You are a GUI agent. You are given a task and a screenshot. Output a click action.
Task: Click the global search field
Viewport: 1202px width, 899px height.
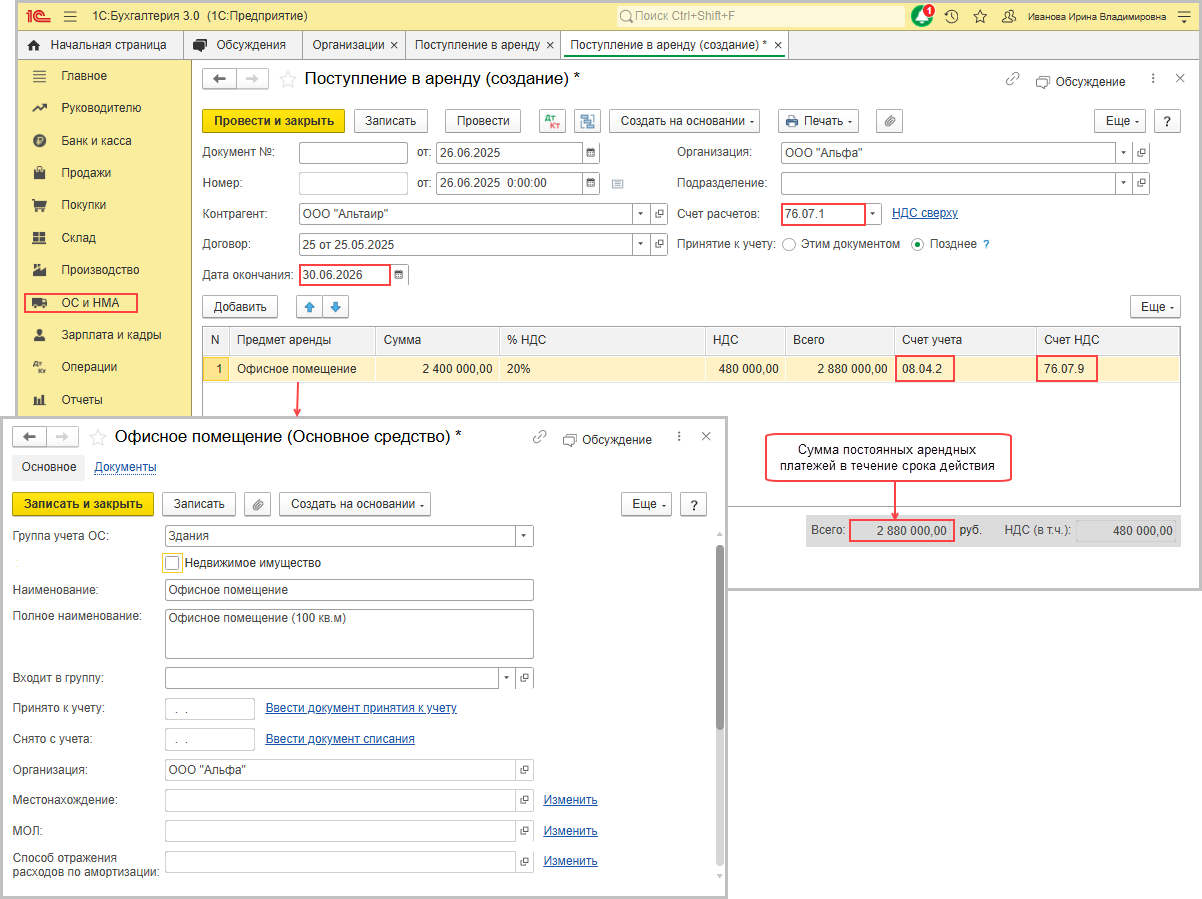760,16
